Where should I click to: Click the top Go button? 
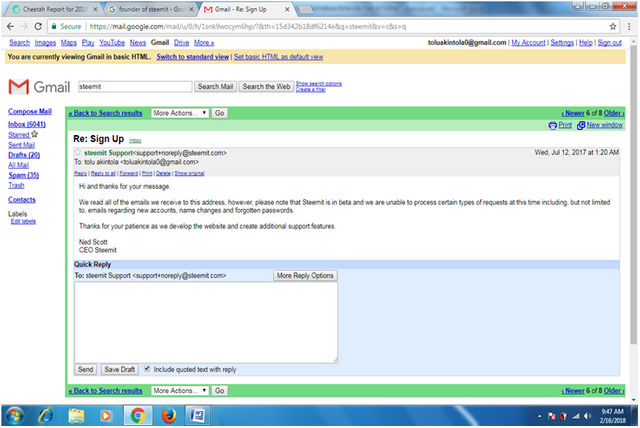pyautogui.click(x=220, y=113)
